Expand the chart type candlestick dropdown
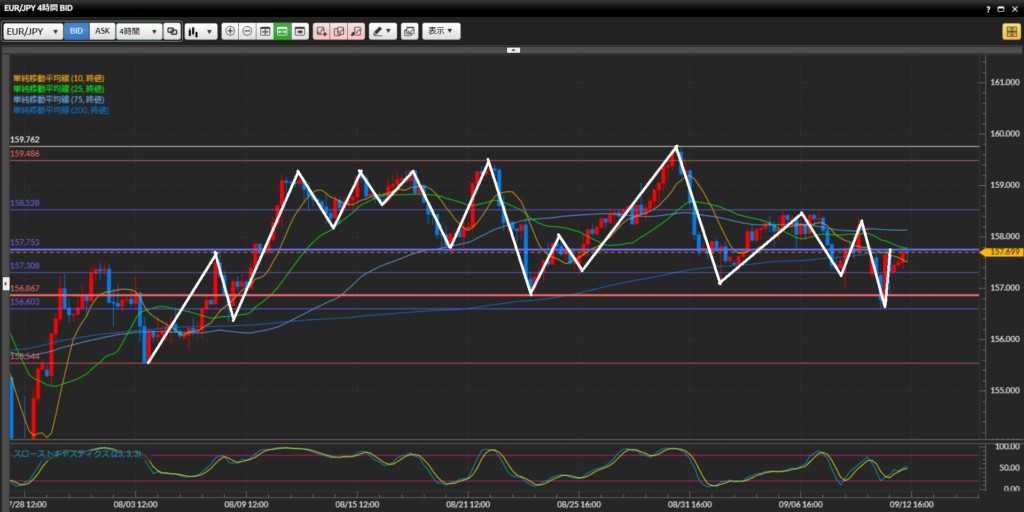This screenshot has height=512, width=1024. (200, 31)
